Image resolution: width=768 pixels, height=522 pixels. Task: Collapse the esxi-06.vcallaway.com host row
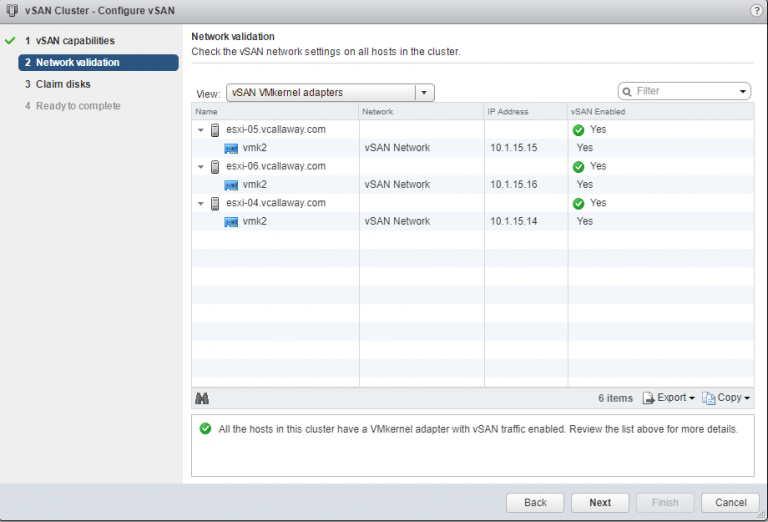point(200,167)
